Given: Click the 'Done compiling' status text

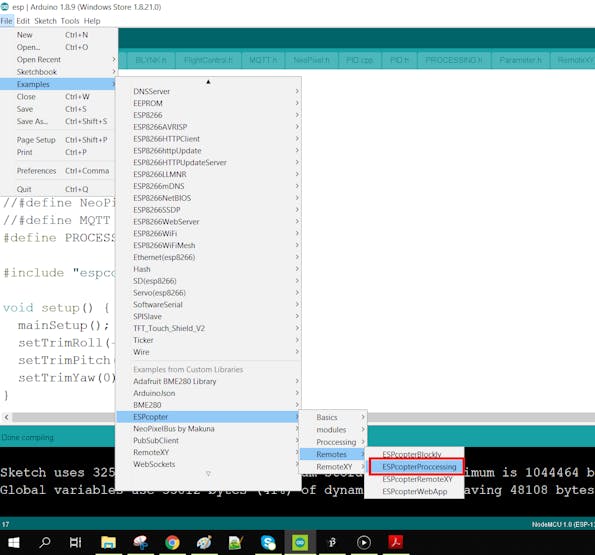Looking at the screenshot, I should click(x=27, y=437).
